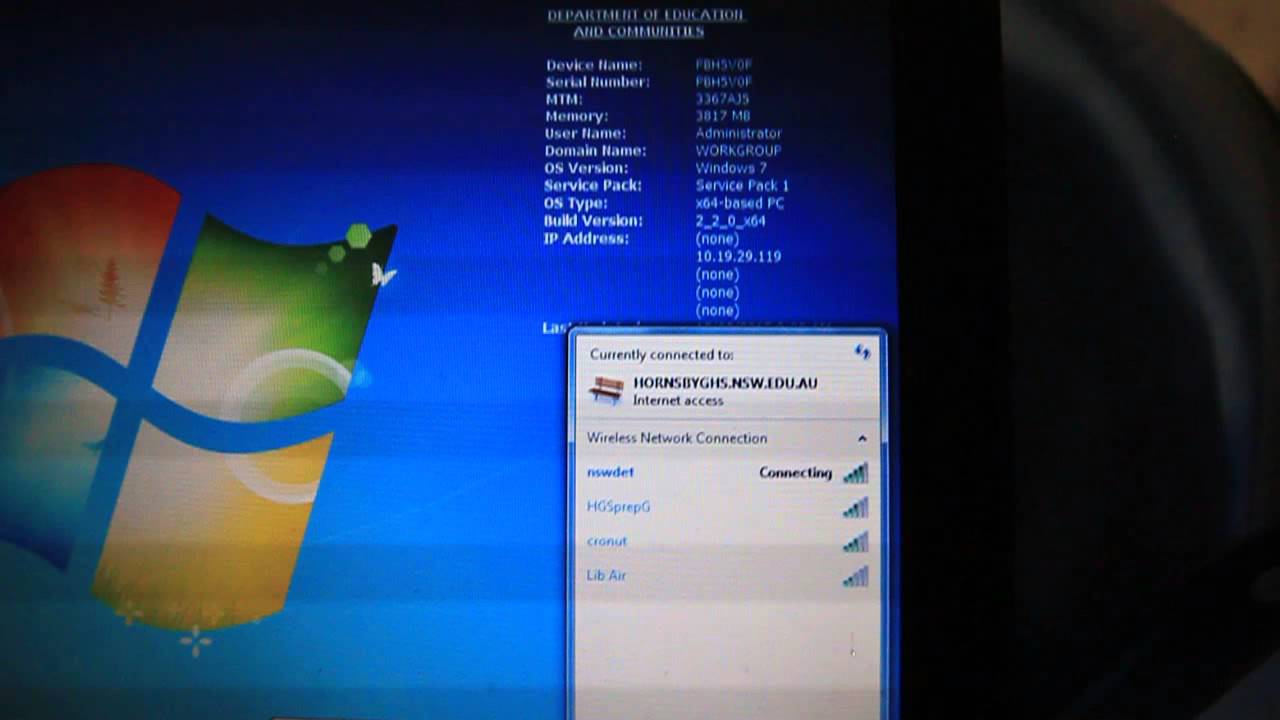Viewport: 1280px width, 720px height.
Task: Click the HGSprepG signal strength bars
Action: (x=855, y=508)
